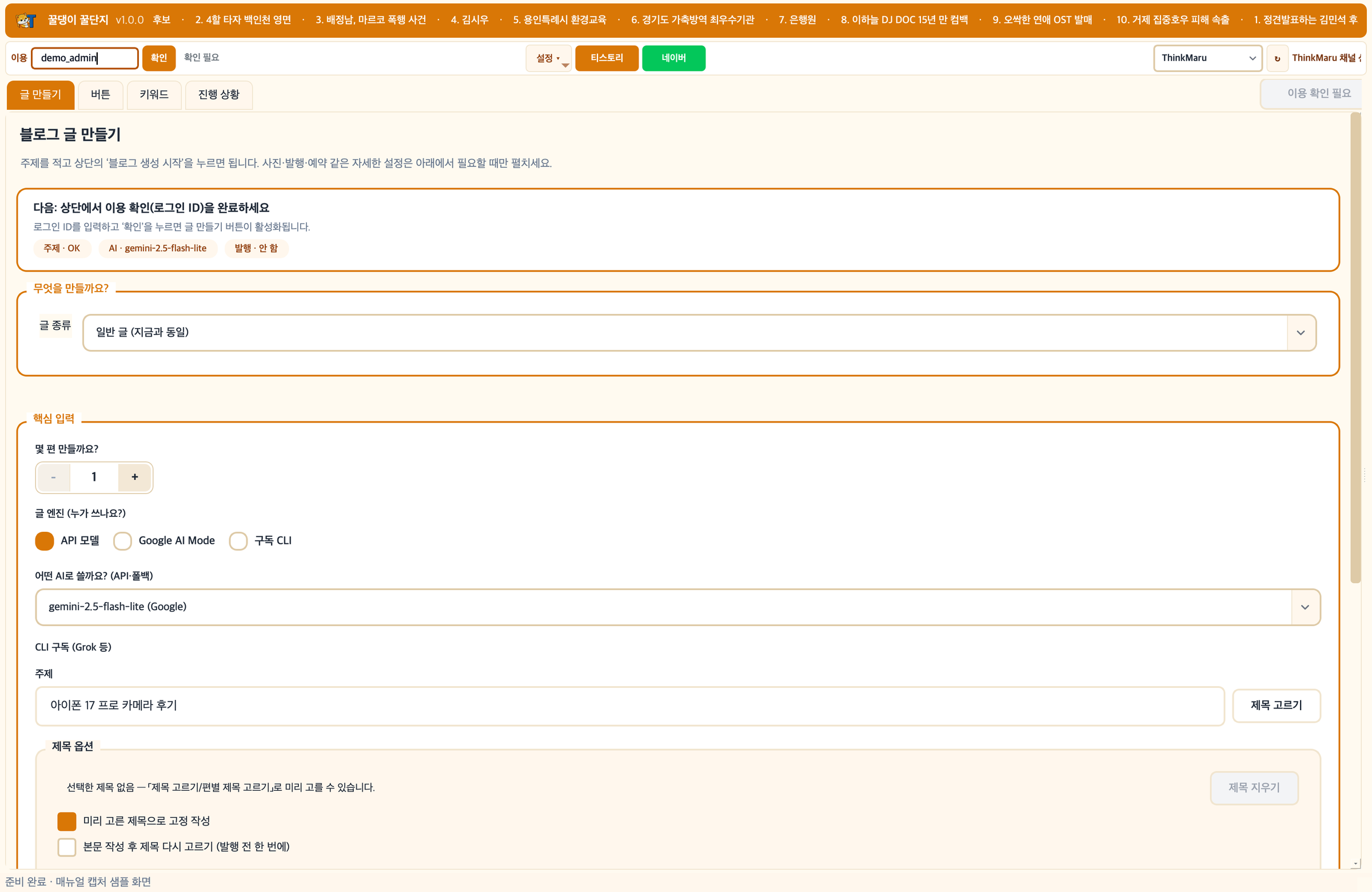This screenshot has height=892, width=1372.
Task: Uncheck 미리 고른 제목으로 고정 작성
Action: point(67,821)
